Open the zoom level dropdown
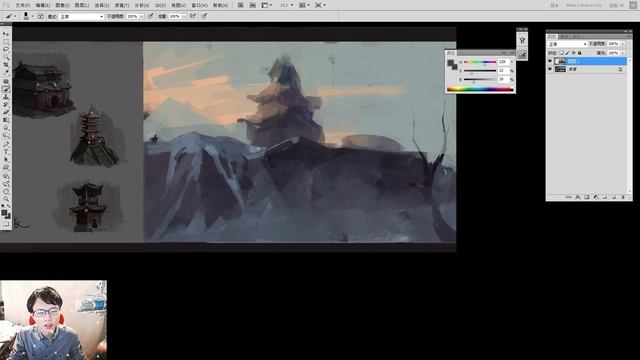 (x=287, y=5)
